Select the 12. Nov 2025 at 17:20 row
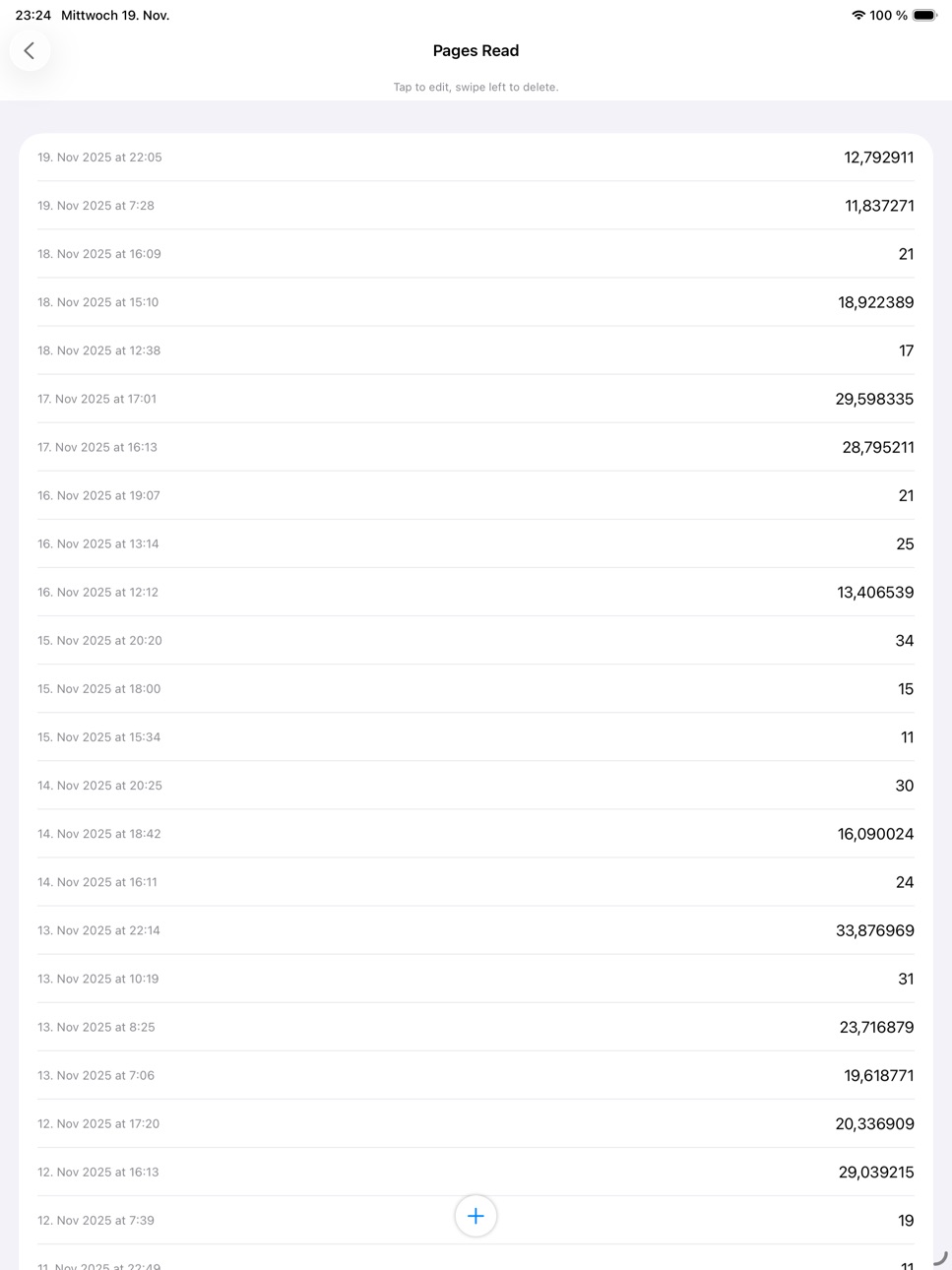The image size is (952, 1270). pyautogui.click(x=476, y=1123)
